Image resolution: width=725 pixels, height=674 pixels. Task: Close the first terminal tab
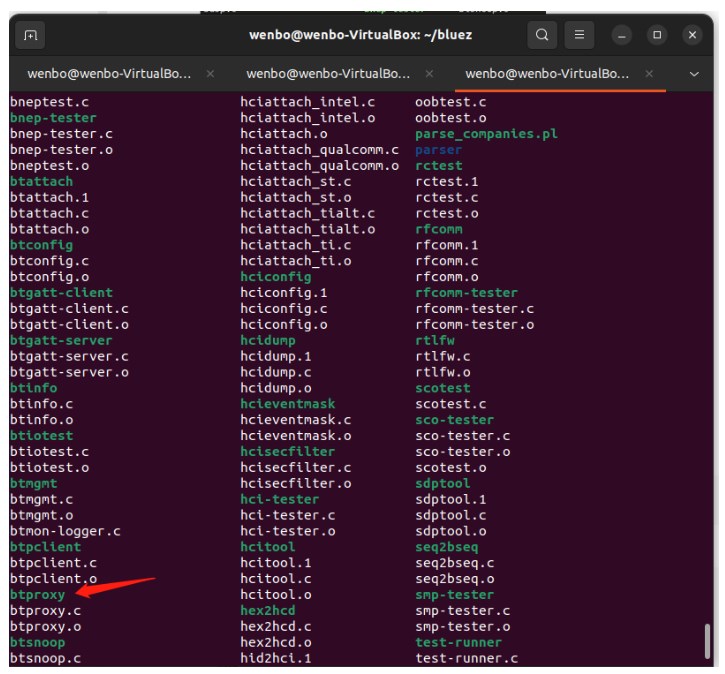click(210, 74)
